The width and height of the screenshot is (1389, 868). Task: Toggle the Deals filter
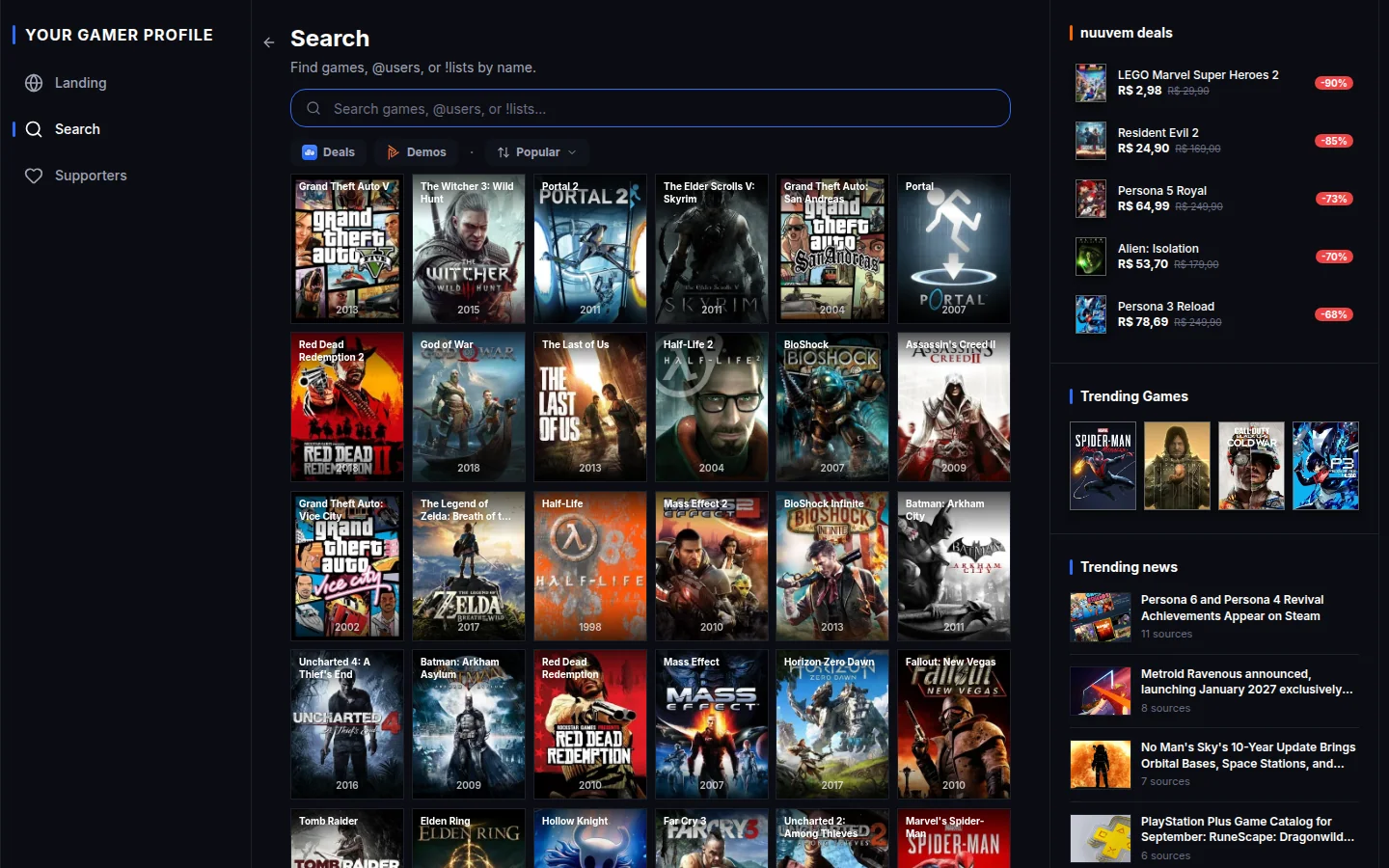coord(329,152)
